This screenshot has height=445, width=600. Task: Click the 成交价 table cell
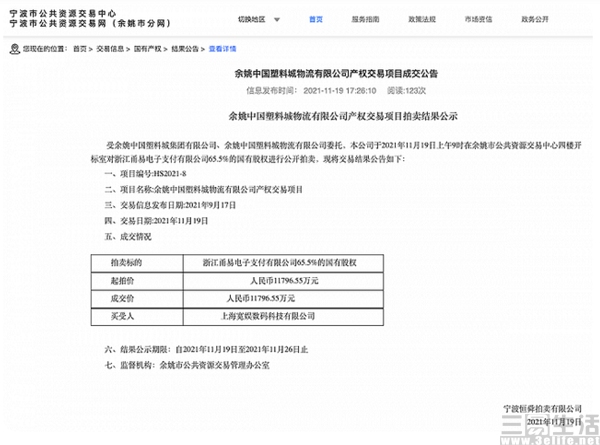coord(137,298)
